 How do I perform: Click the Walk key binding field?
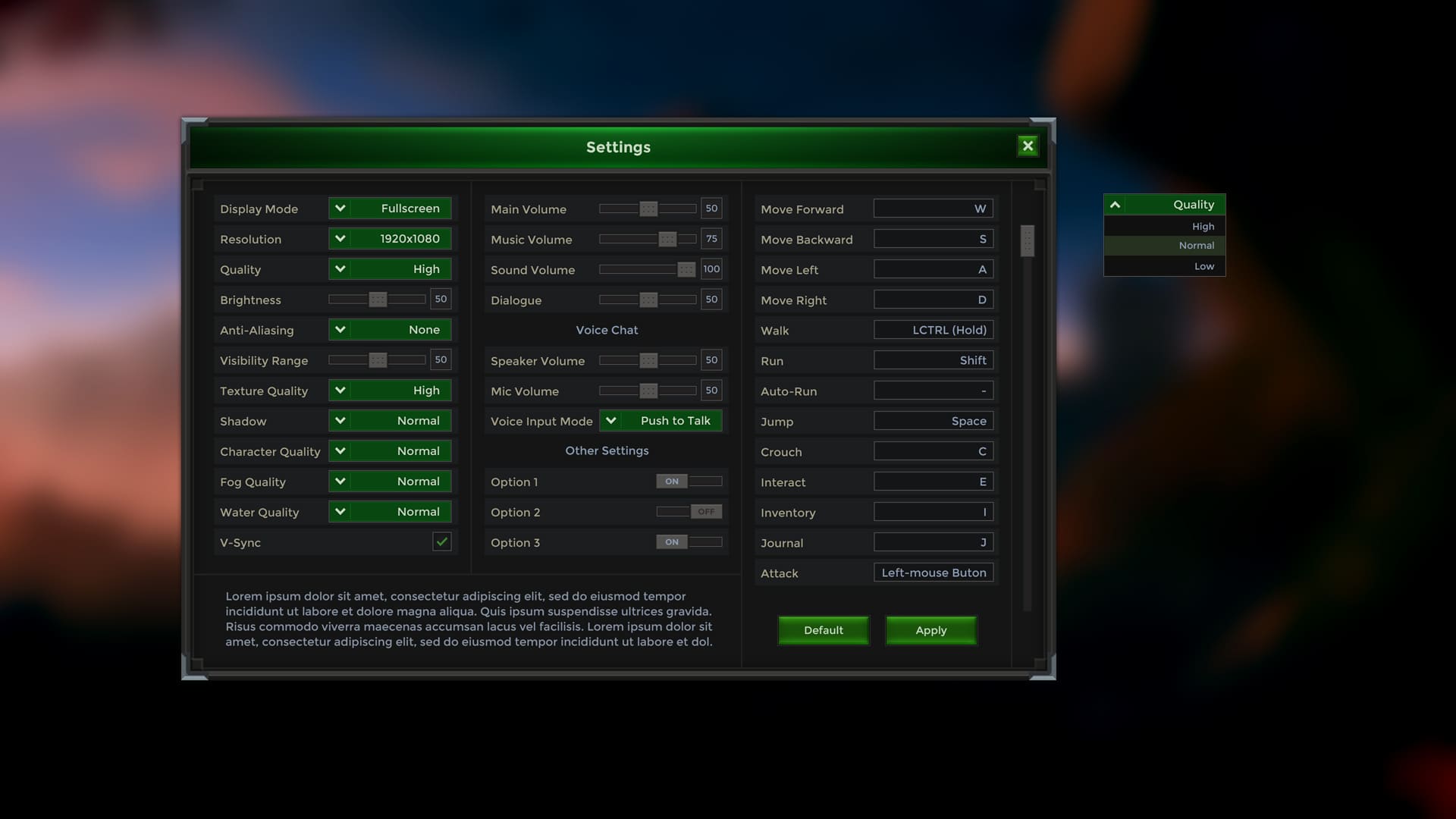(x=934, y=330)
